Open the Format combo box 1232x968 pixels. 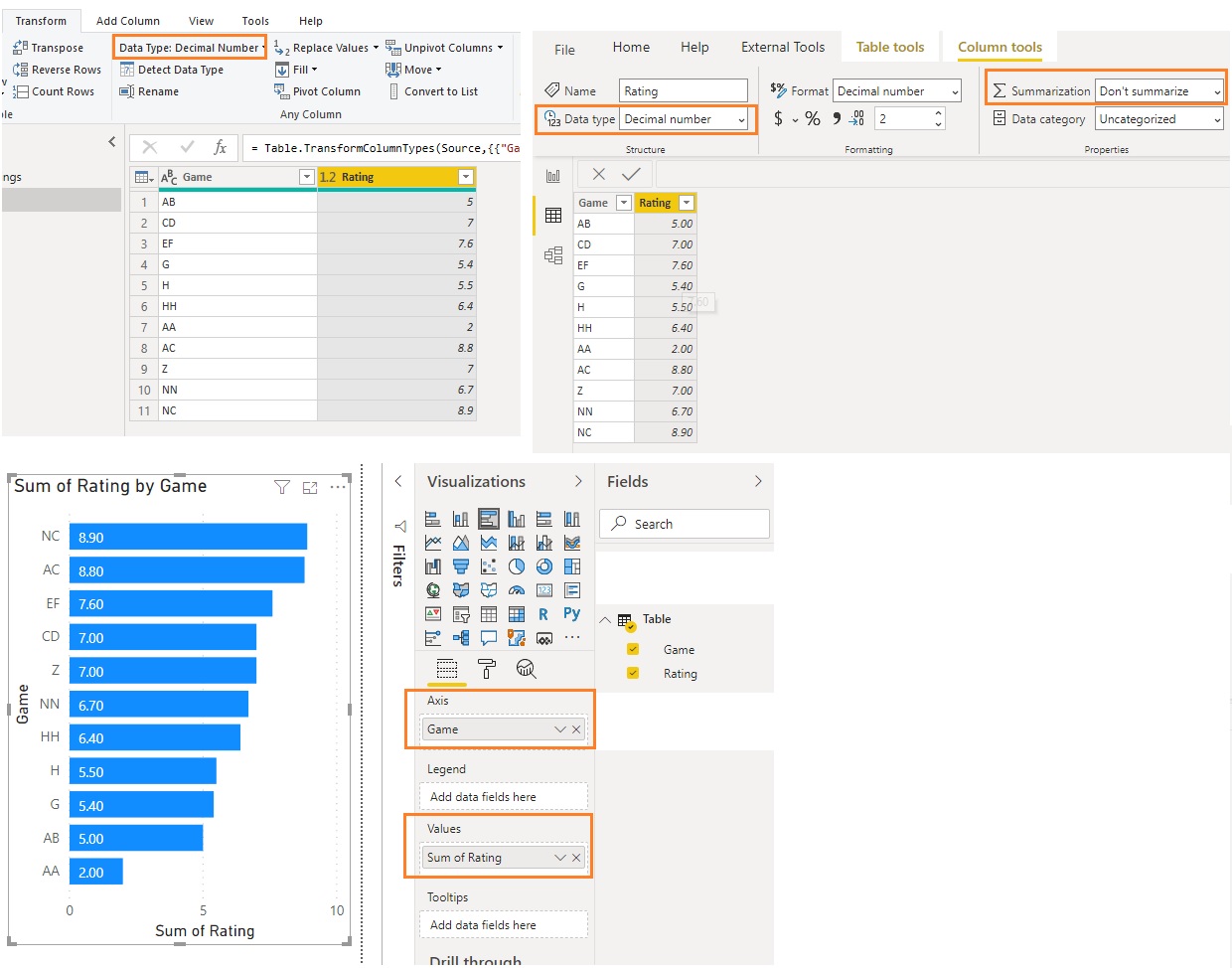coord(897,90)
